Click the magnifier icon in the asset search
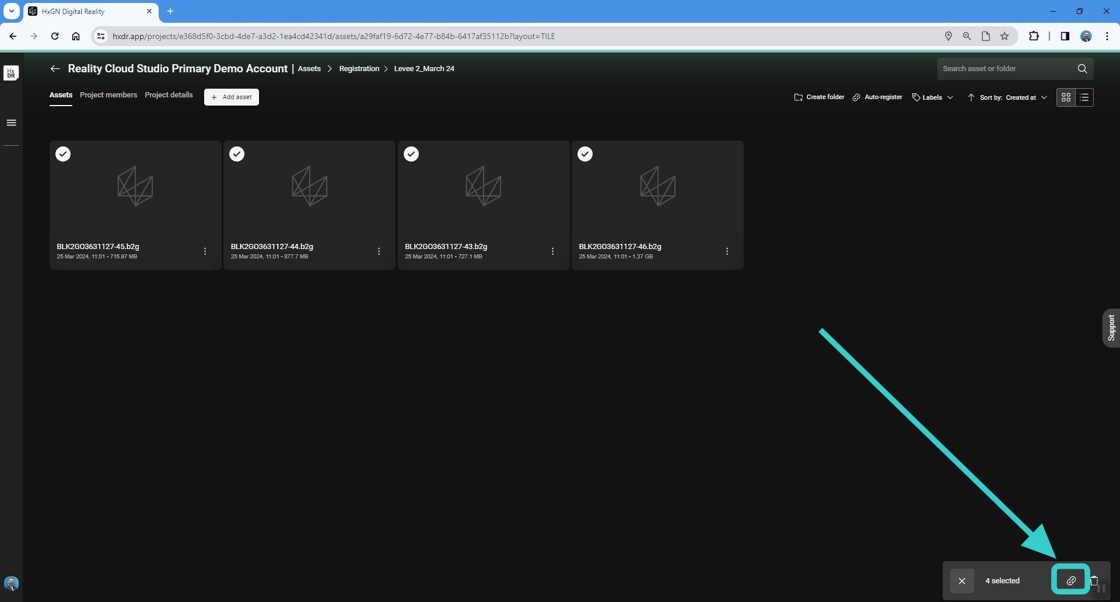 pyautogui.click(x=1082, y=69)
